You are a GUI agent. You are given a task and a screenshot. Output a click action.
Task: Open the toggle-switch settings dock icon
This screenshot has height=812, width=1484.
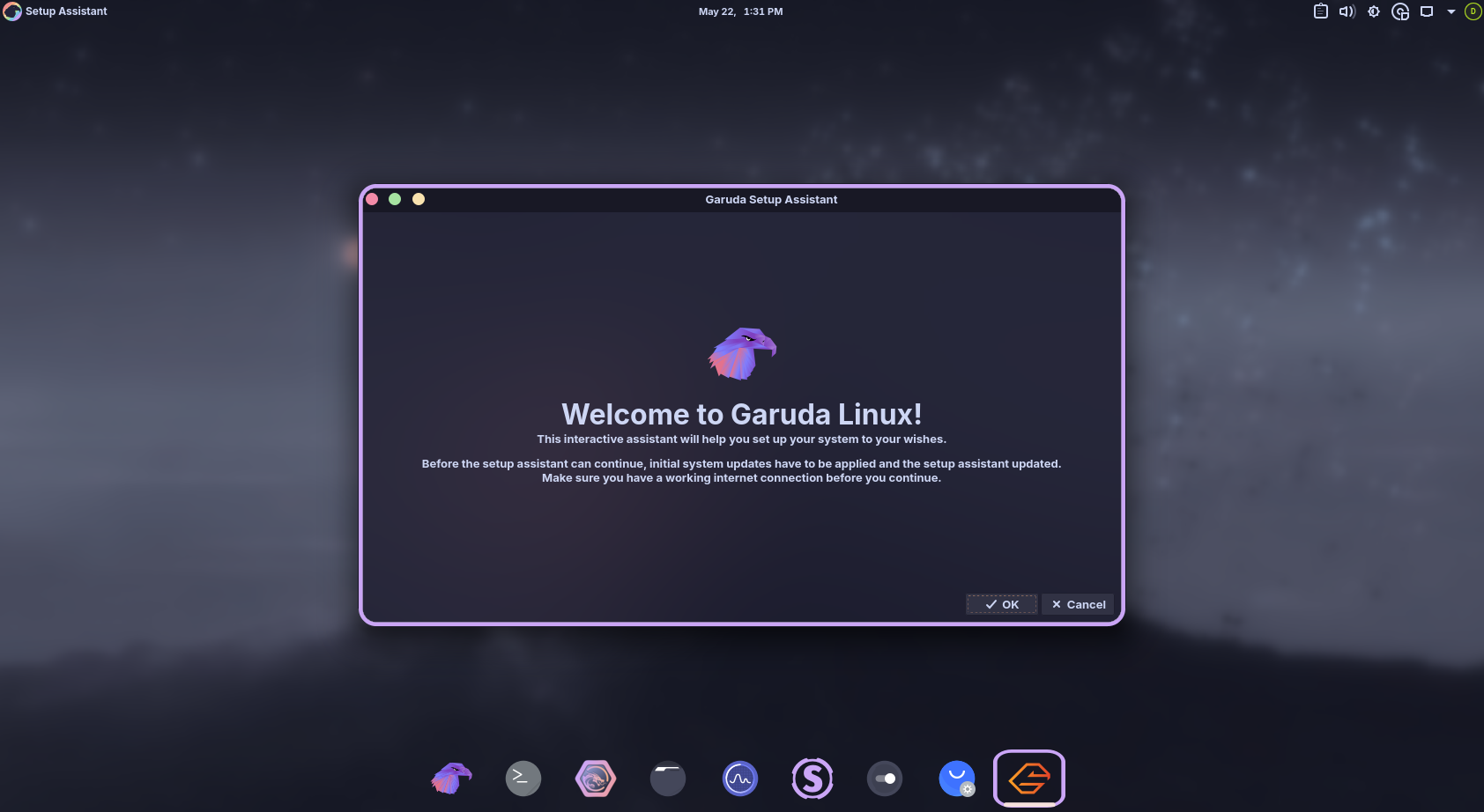(x=885, y=779)
